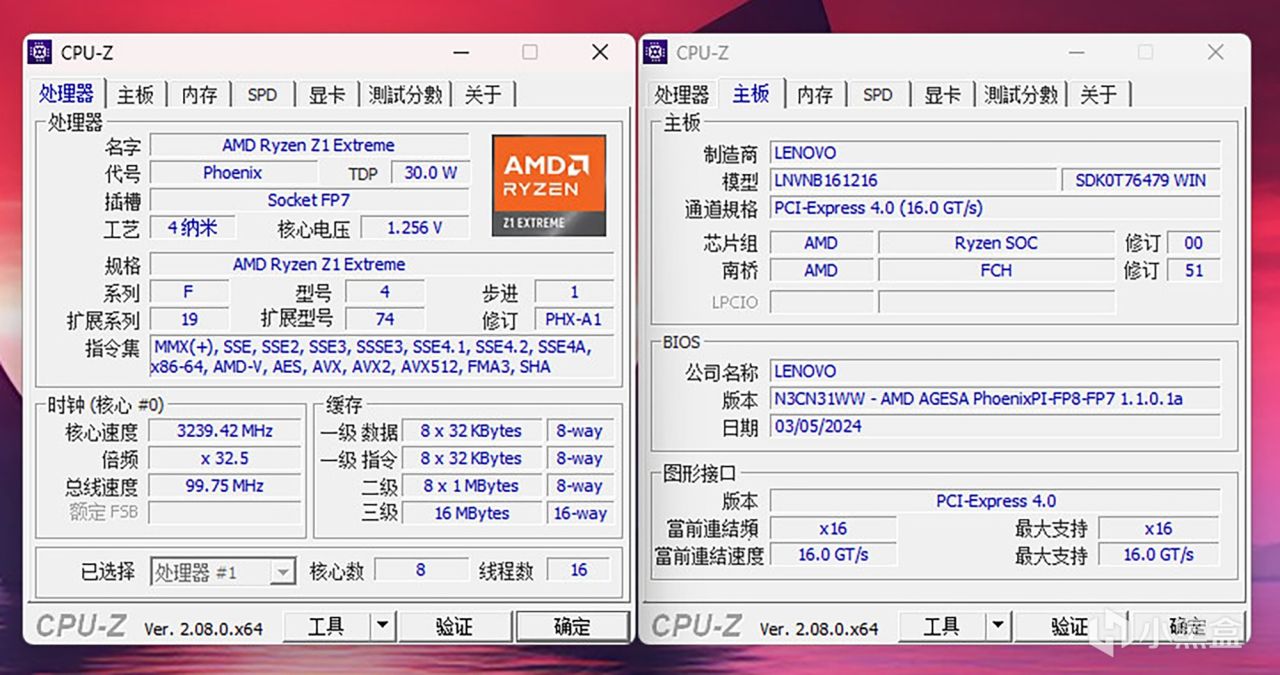The image size is (1280, 675).
Task: Click the 工具 button in the left window
Action: (327, 627)
